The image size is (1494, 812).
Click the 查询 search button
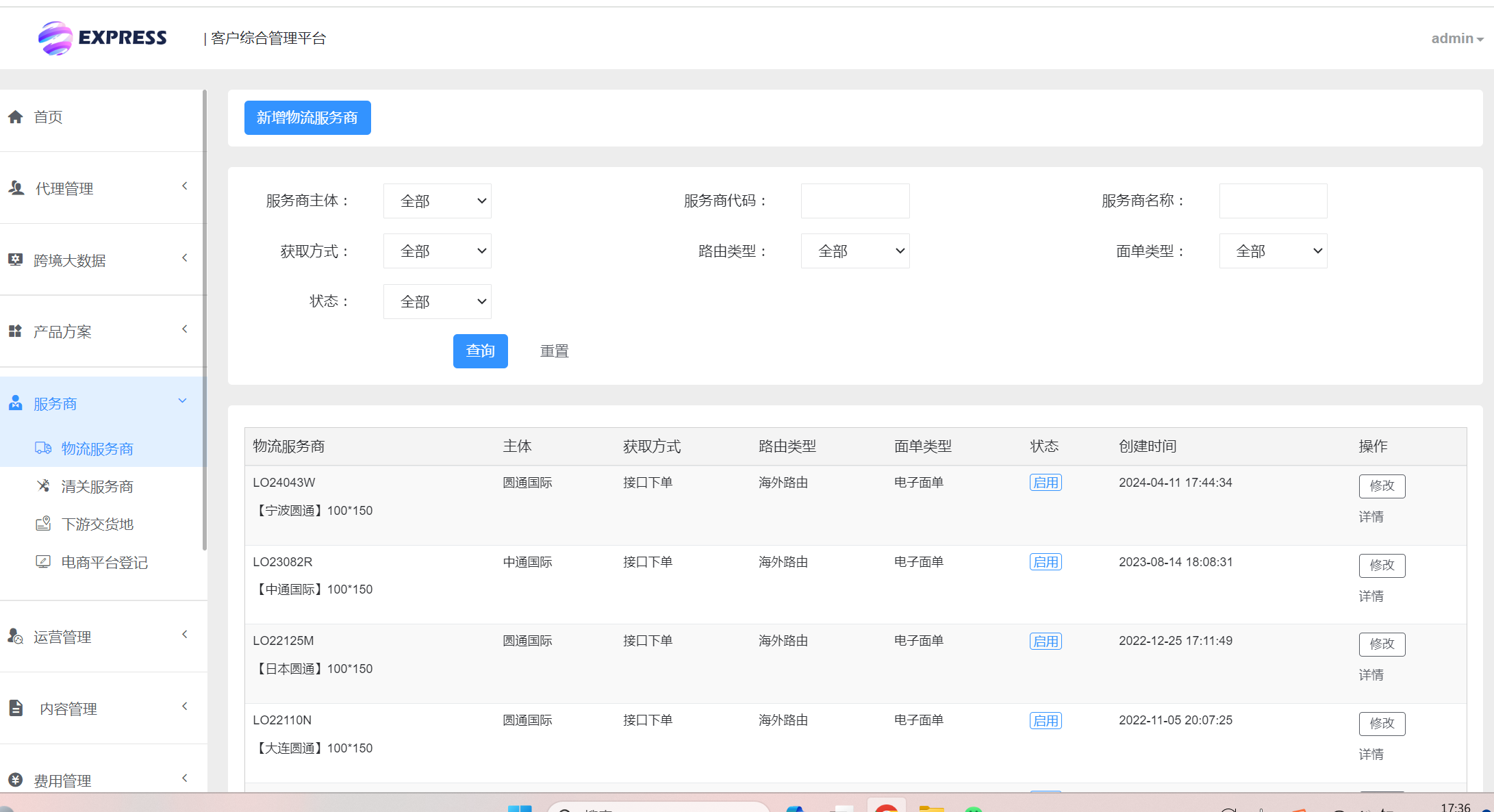(481, 351)
